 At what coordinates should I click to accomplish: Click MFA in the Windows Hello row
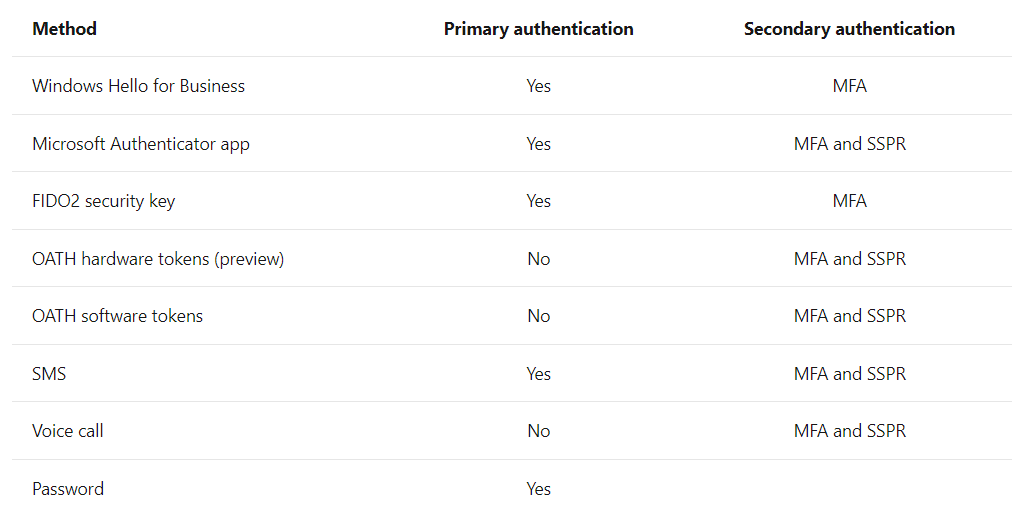coord(849,86)
